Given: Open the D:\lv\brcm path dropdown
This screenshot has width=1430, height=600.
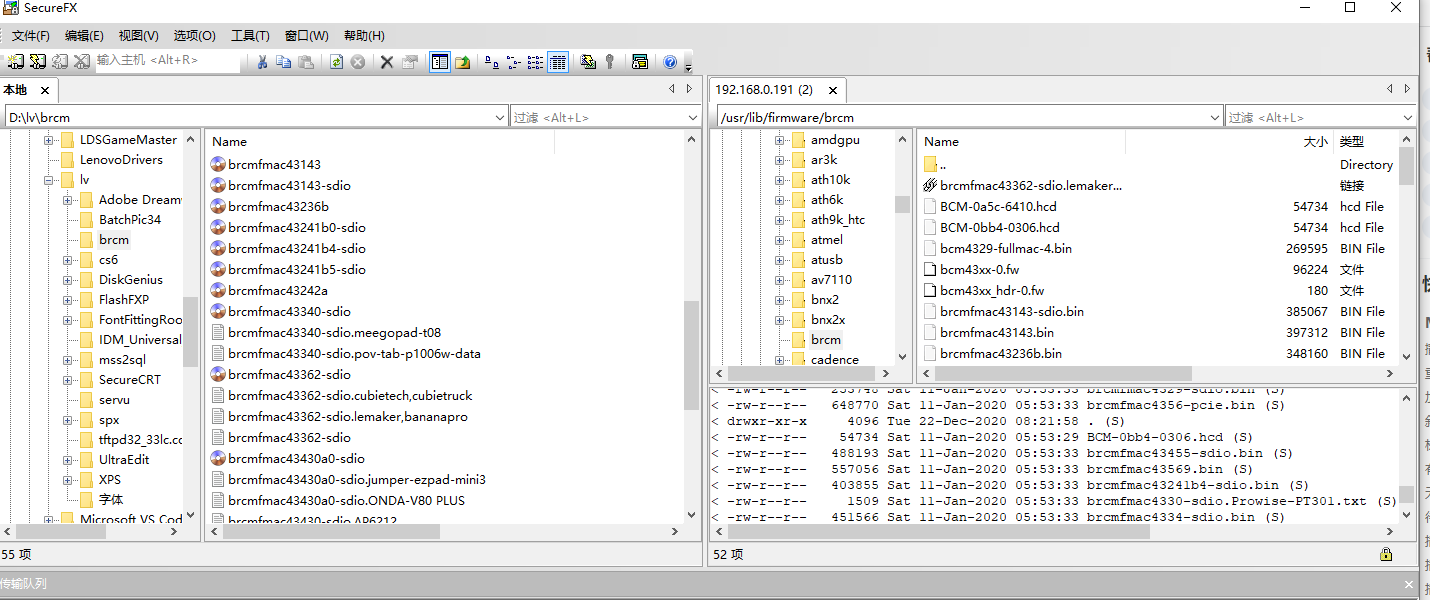Looking at the screenshot, I should (x=500, y=118).
